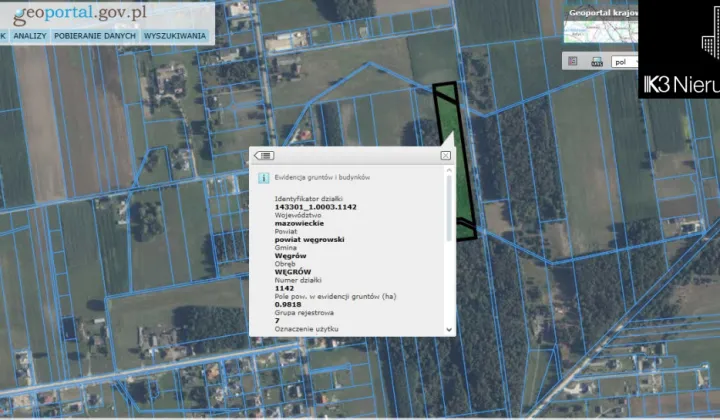Open the WYSZUKIWANIA menu

(x=174, y=36)
